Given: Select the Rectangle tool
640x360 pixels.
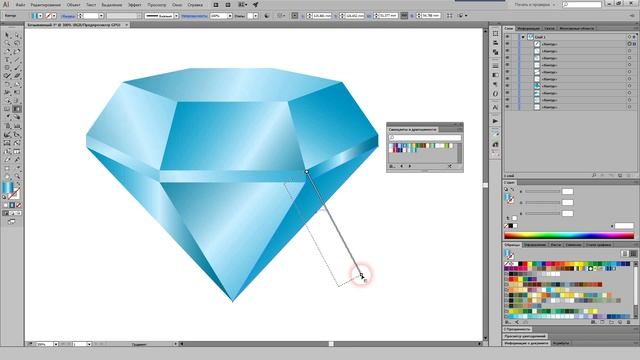Looking at the screenshot, I should point(7,68).
